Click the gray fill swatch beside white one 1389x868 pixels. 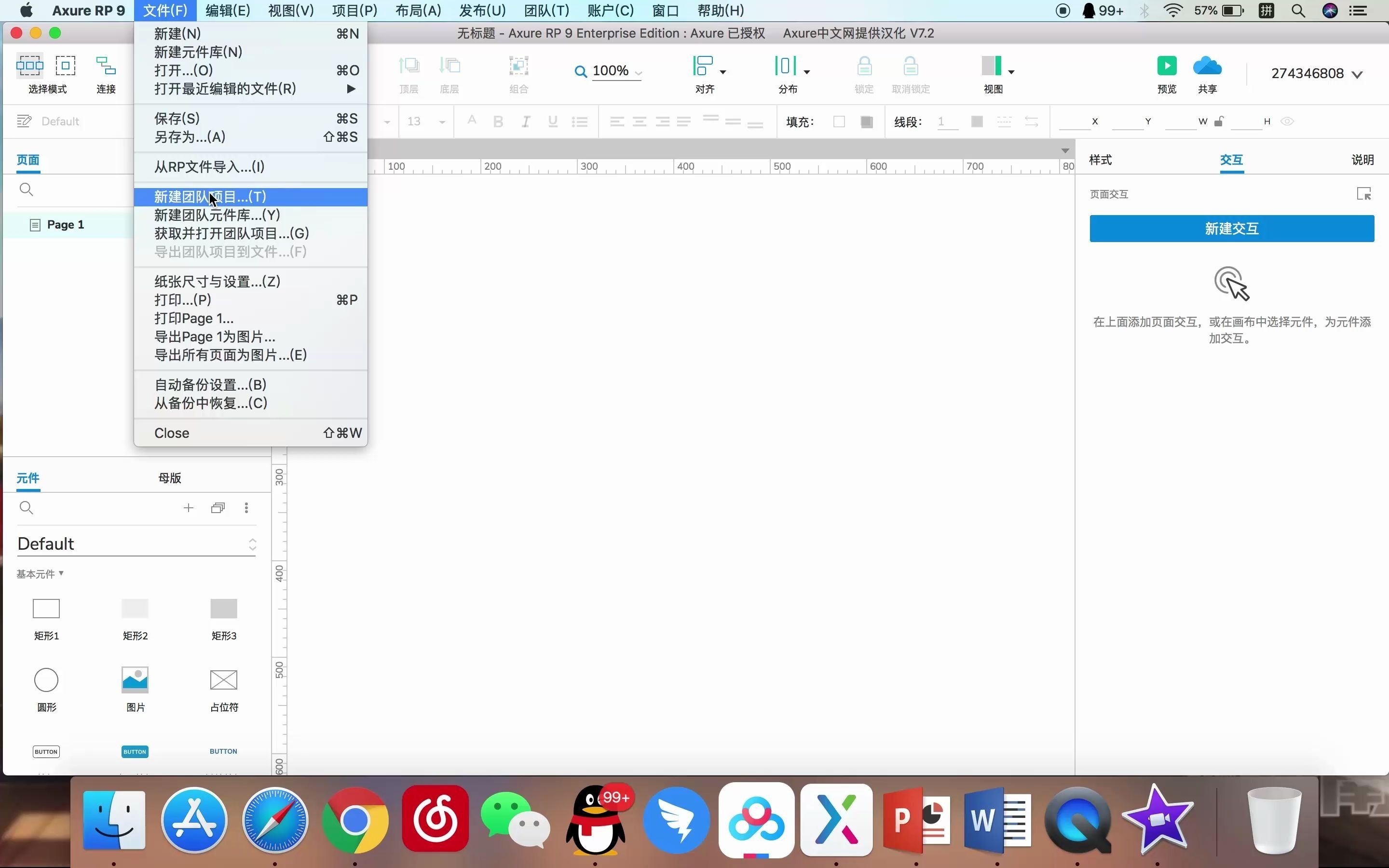pos(867,121)
